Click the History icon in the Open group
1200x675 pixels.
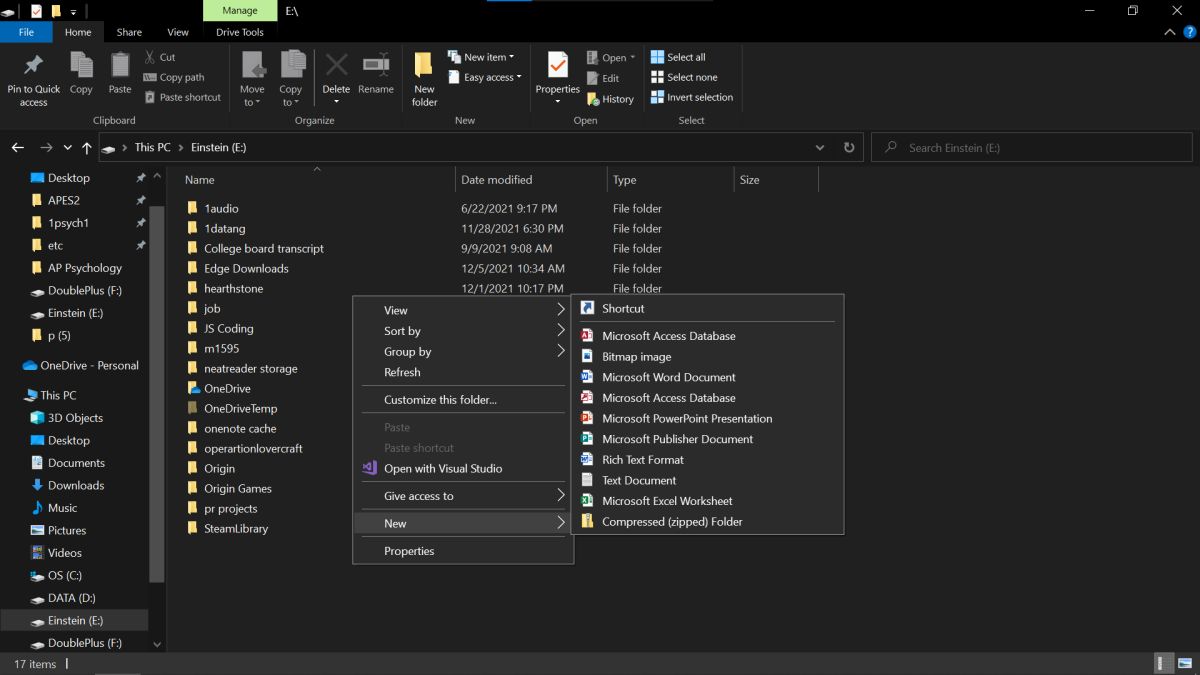tap(610, 98)
